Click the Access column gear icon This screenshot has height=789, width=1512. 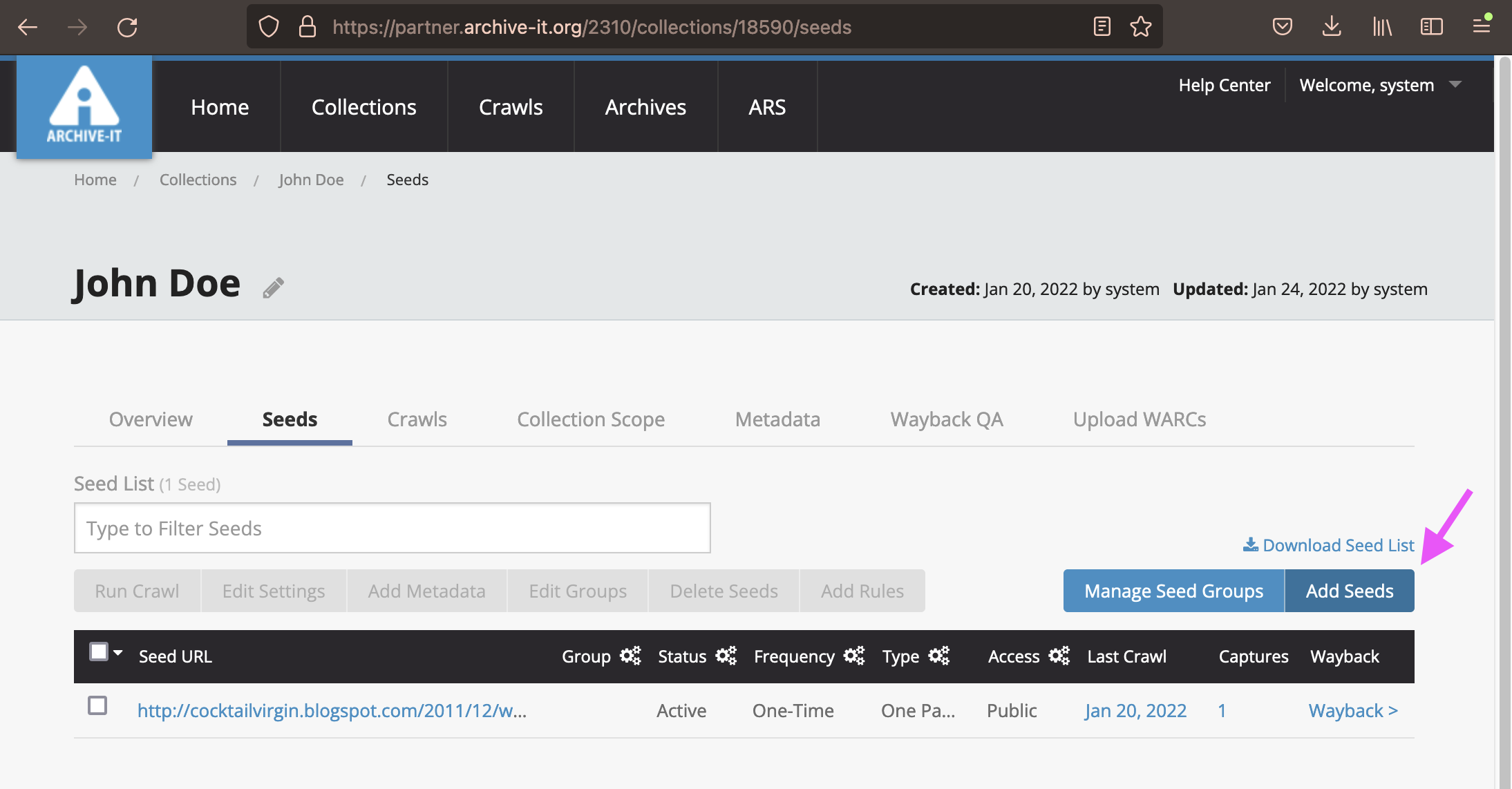click(x=1059, y=656)
